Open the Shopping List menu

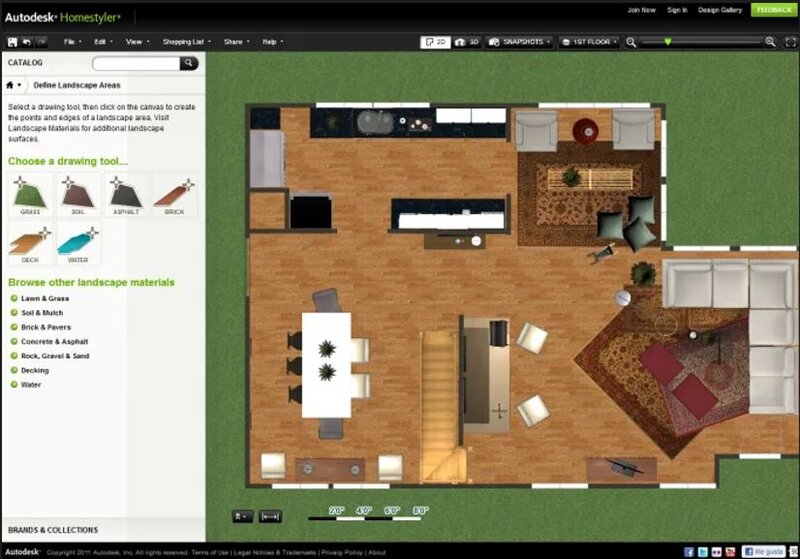coord(184,42)
